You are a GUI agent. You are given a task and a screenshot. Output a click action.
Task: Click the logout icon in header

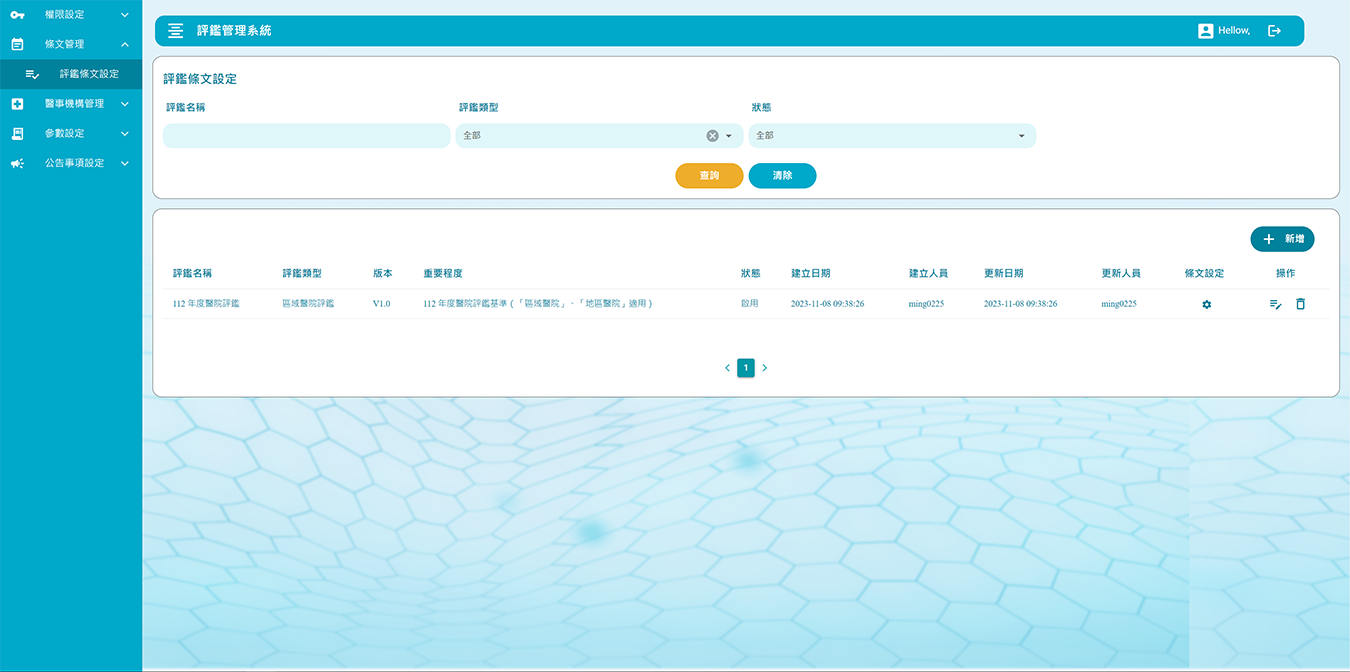(1274, 31)
